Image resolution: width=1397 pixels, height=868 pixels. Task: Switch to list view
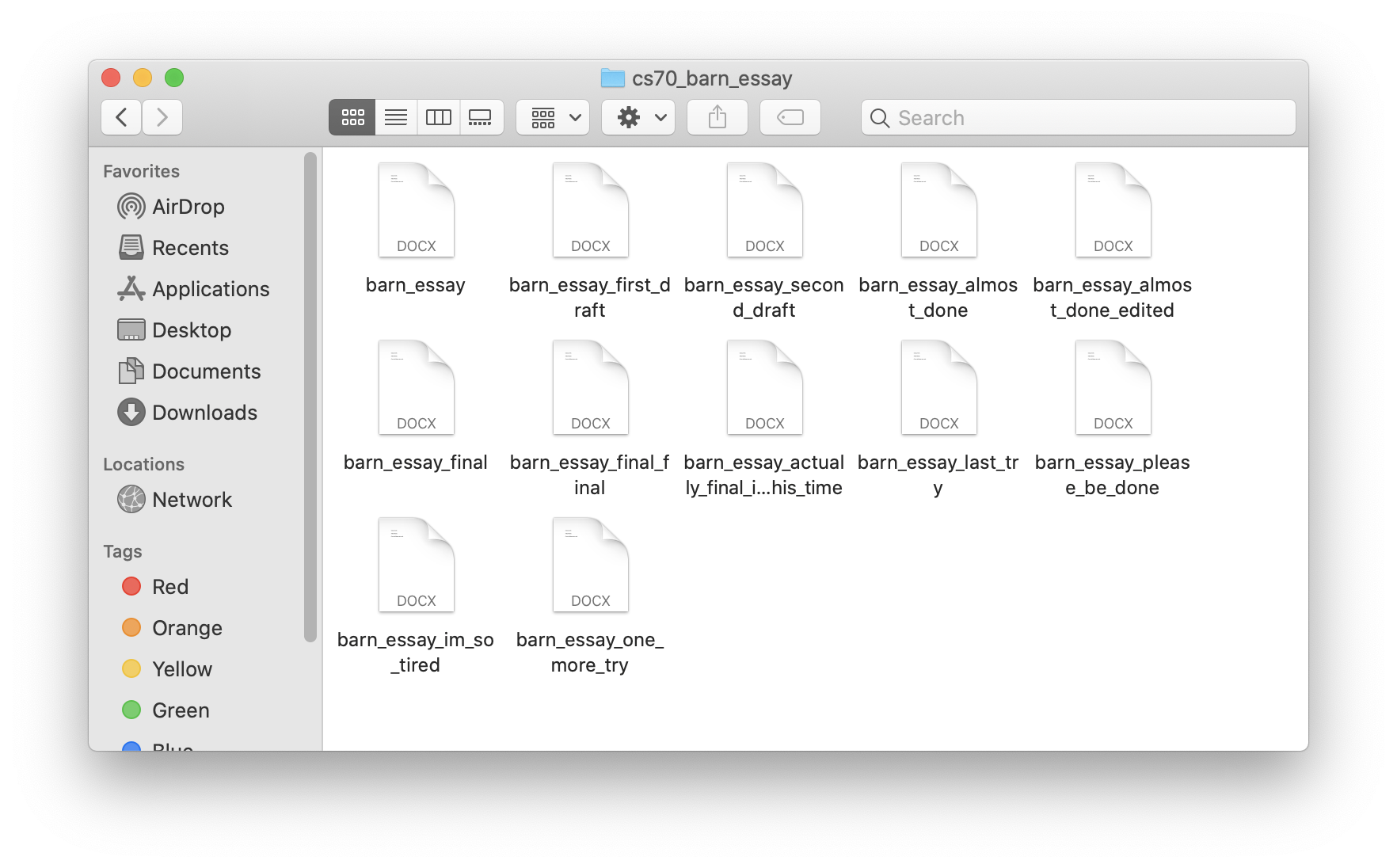[395, 116]
